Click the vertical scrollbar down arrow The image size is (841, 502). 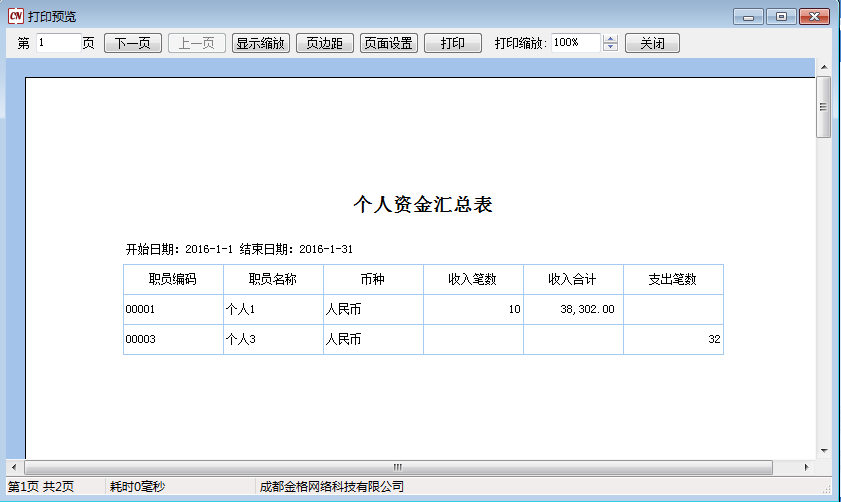[824, 451]
